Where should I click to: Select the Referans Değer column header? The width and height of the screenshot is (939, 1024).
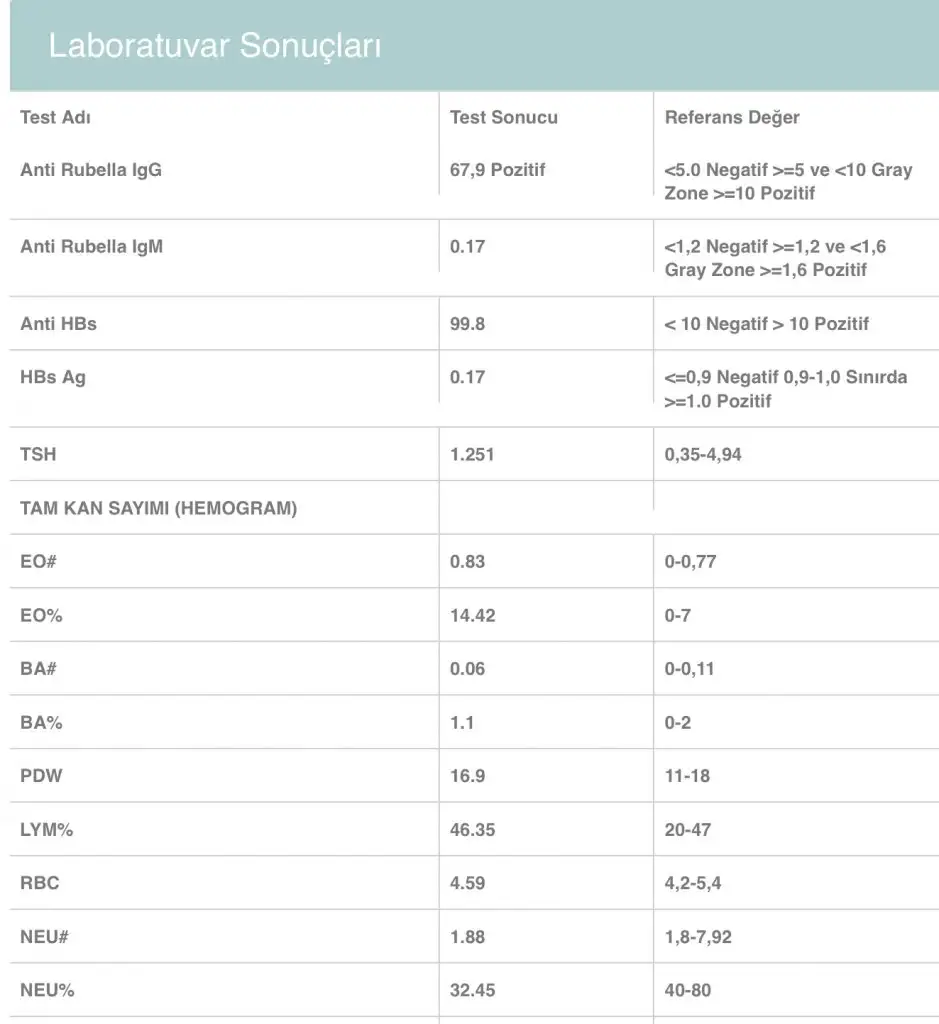point(732,117)
